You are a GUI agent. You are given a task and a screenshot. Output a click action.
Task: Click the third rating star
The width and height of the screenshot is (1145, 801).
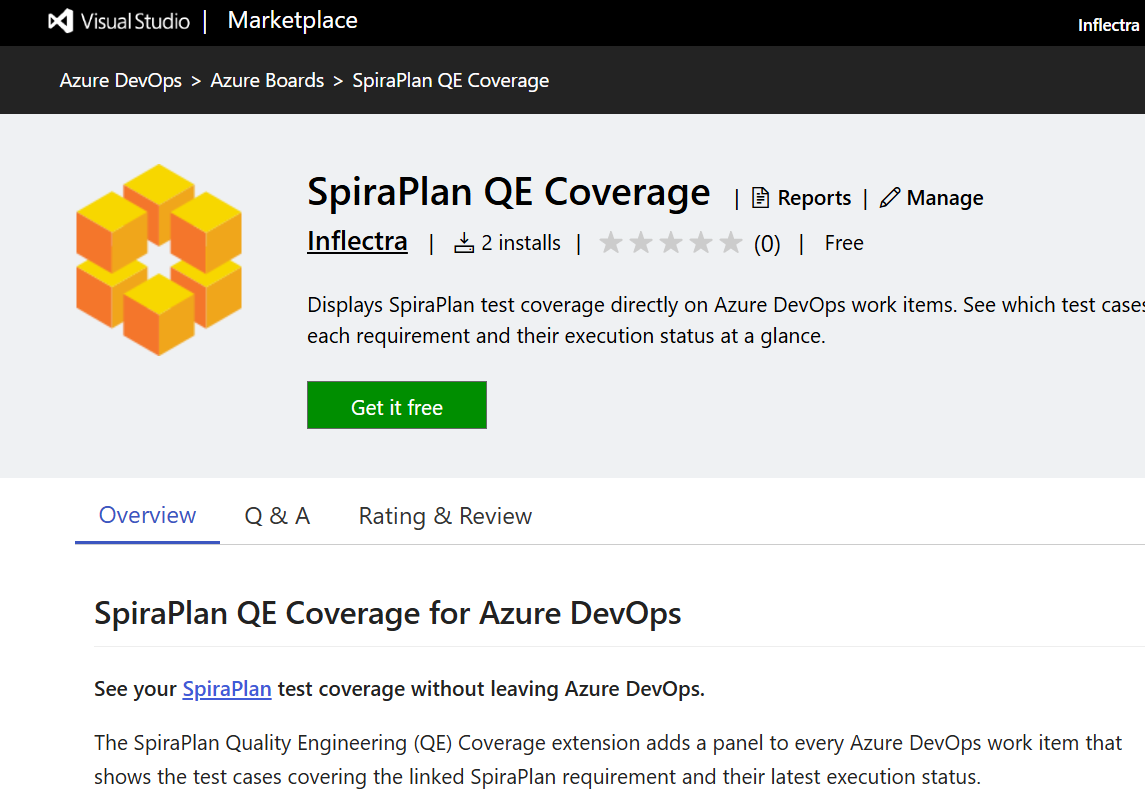click(671, 242)
